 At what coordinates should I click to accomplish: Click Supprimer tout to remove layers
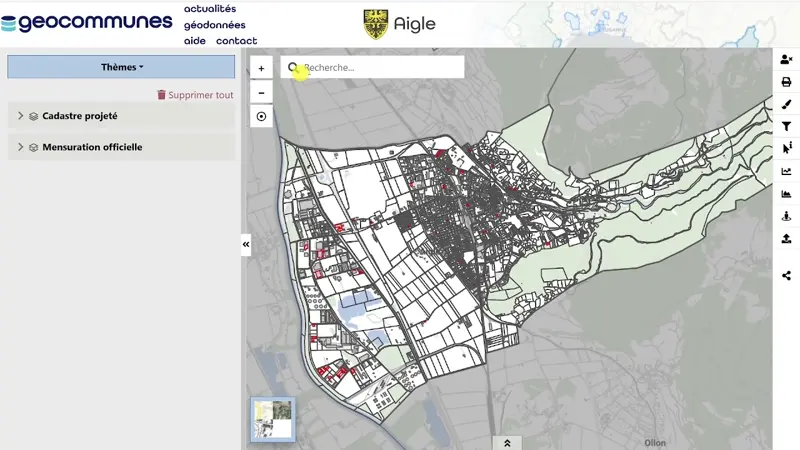195,95
